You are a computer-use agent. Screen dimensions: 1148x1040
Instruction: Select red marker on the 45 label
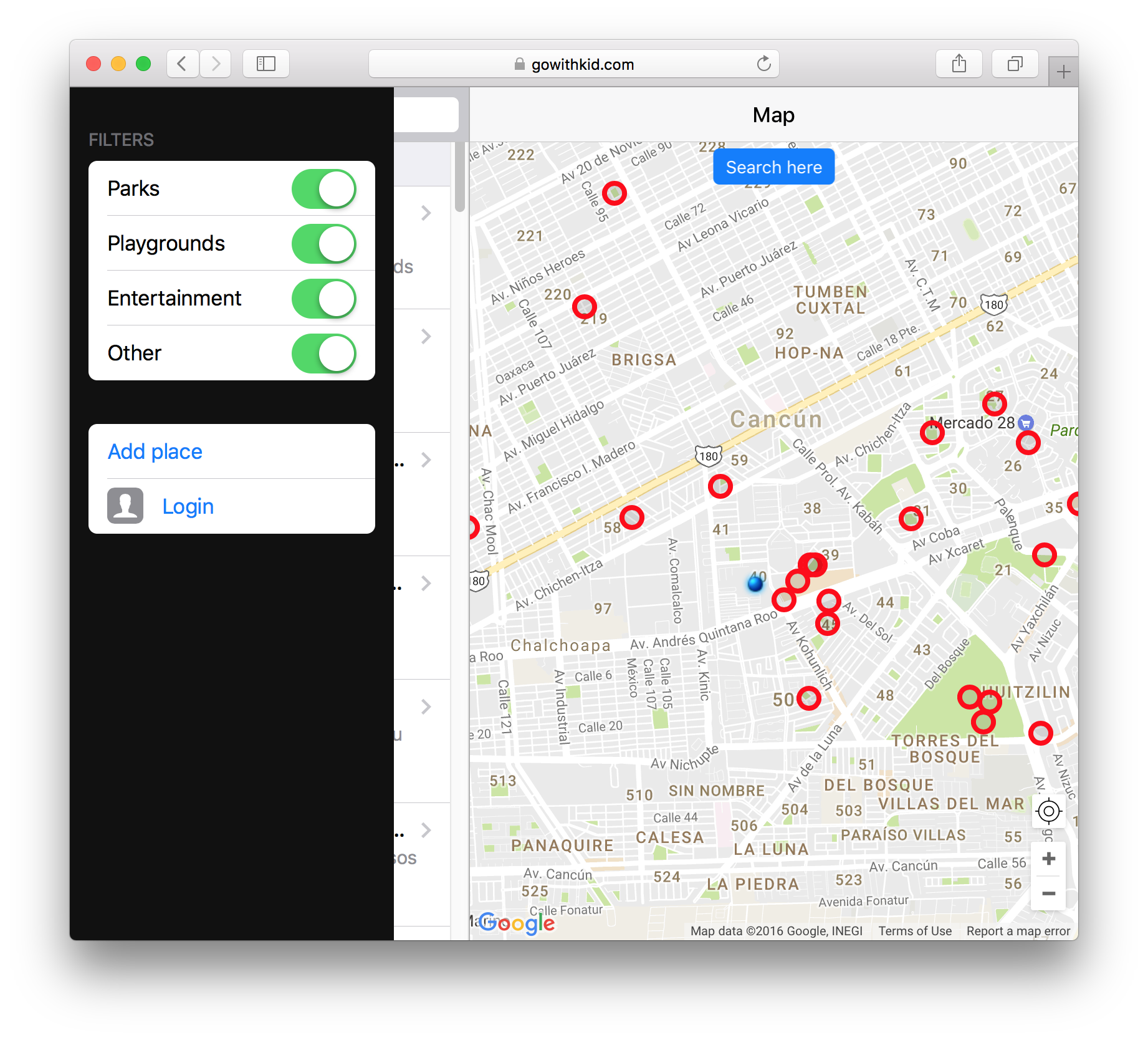coord(828,623)
